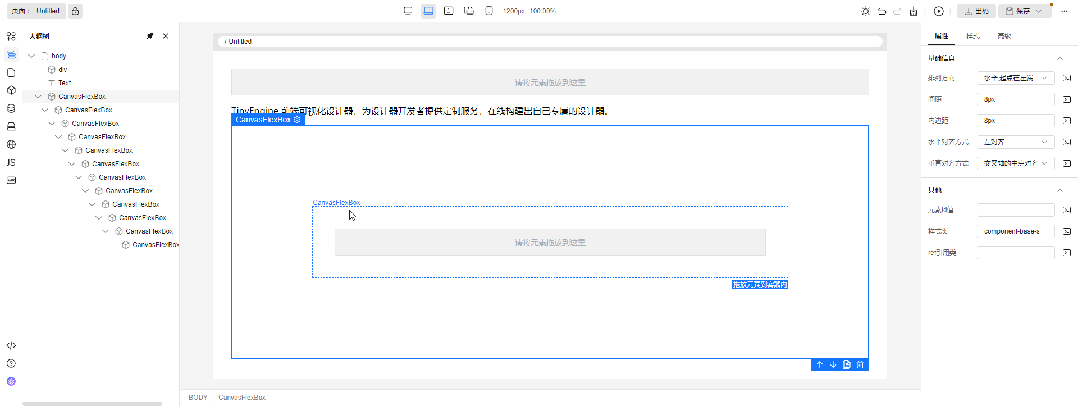Switch to the first properties tab
Image resolution: width=1078 pixels, height=406 pixels.
click(x=941, y=36)
